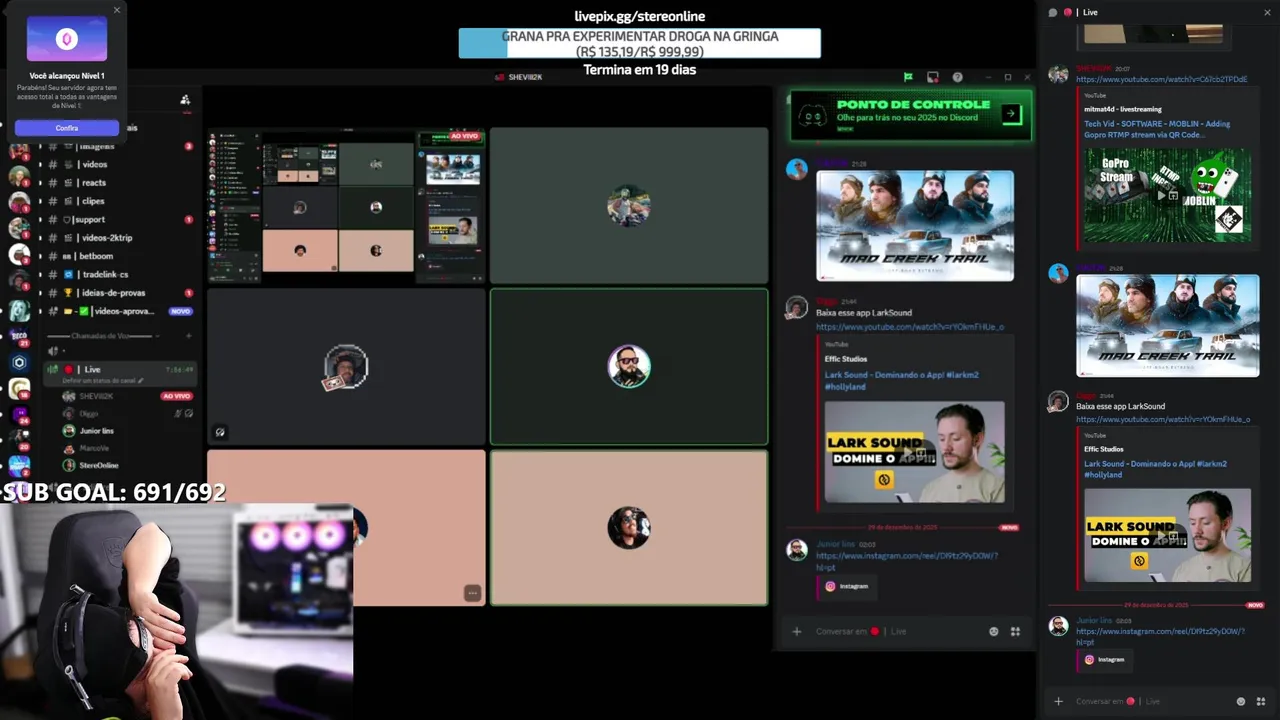Click the Instagram embed in call chat

pos(846,586)
